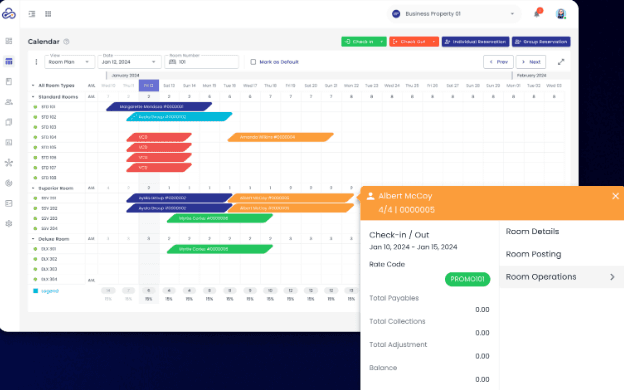Click the Jan 10, 2024 - Jan 15, 2024 date range
624x390 pixels.
tap(413, 247)
